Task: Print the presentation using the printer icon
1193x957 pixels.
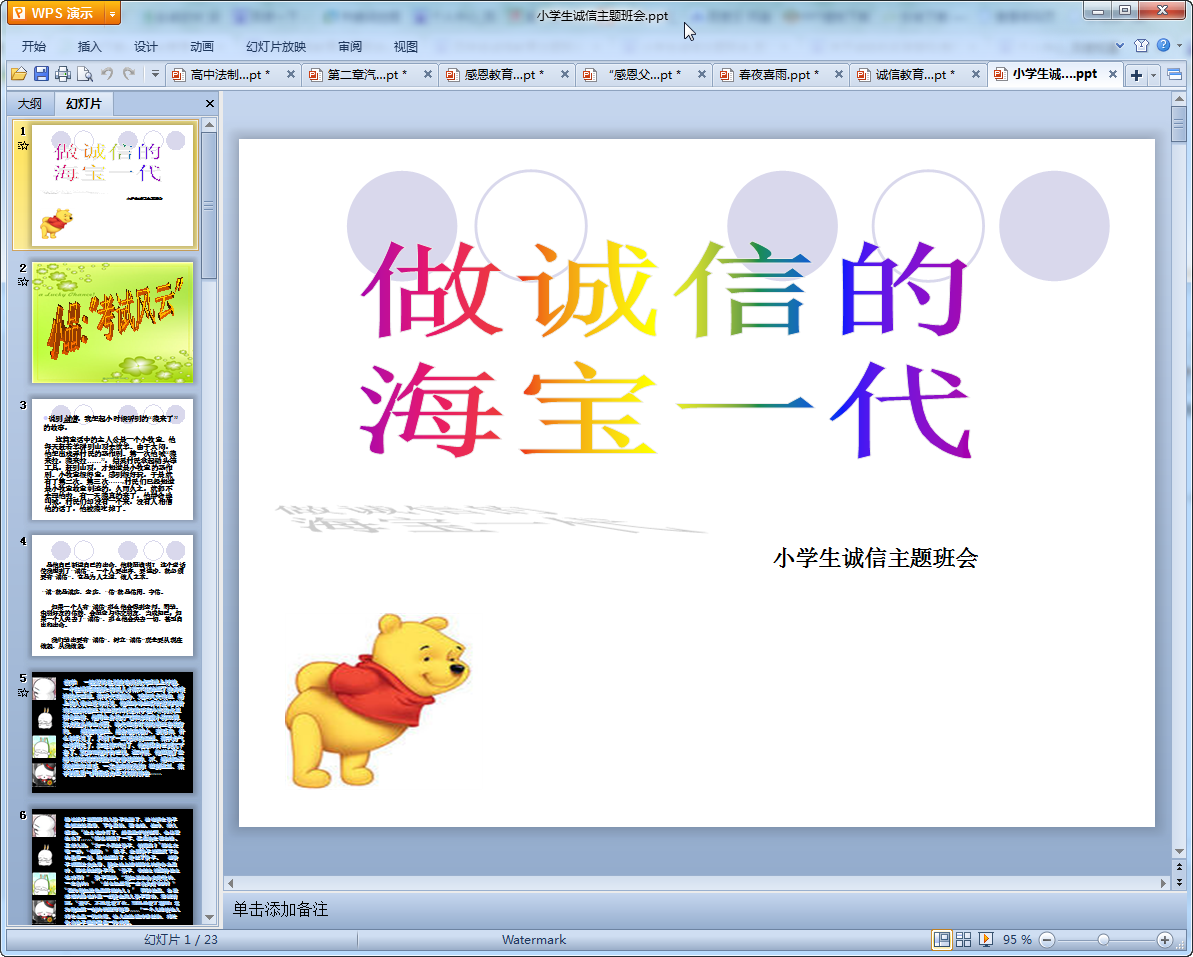Action: tap(63, 74)
